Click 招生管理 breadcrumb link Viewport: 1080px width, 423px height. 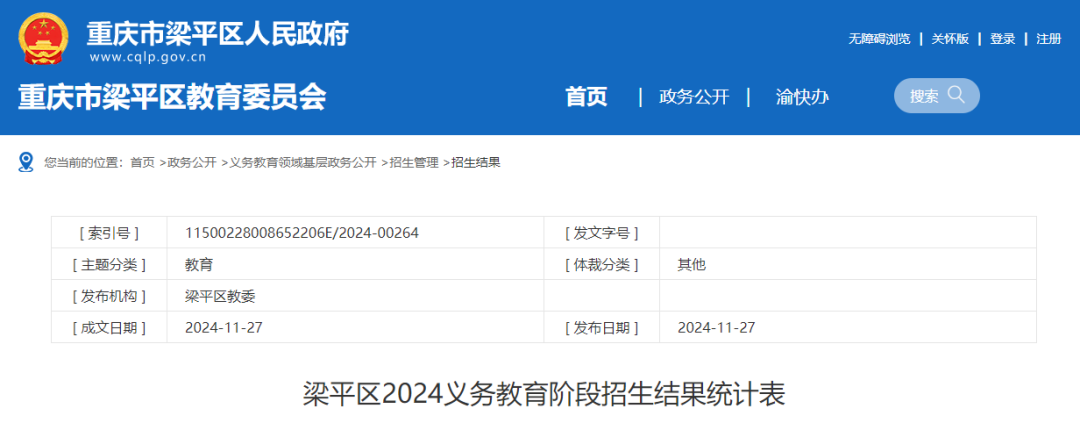point(414,162)
